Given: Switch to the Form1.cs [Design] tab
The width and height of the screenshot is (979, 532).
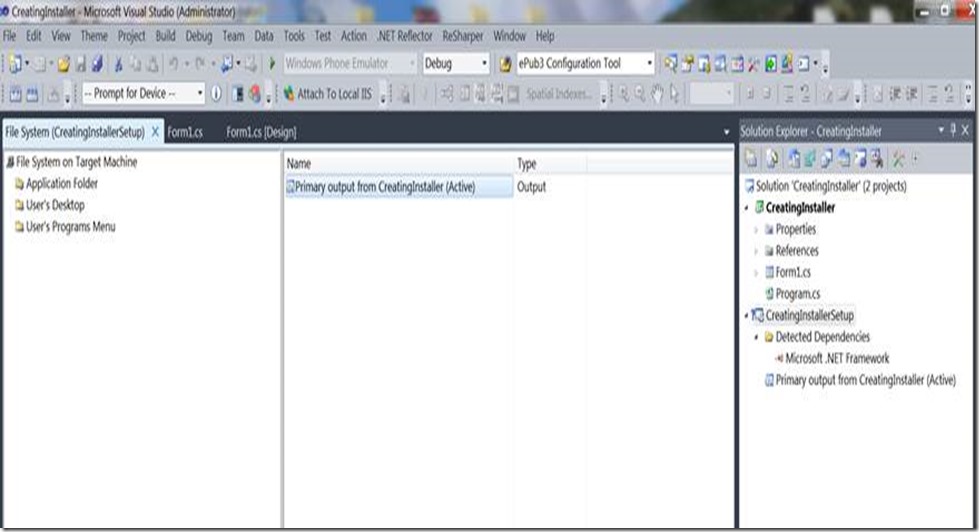Looking at the screenshot, I should 261,133.
